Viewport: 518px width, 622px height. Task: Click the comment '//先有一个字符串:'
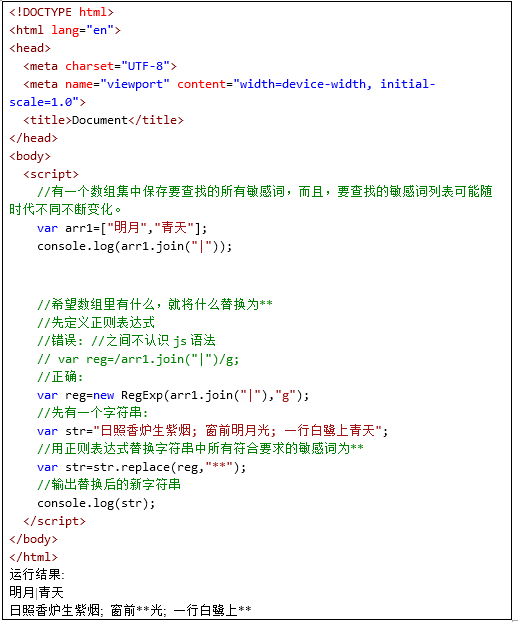point(93,413)
